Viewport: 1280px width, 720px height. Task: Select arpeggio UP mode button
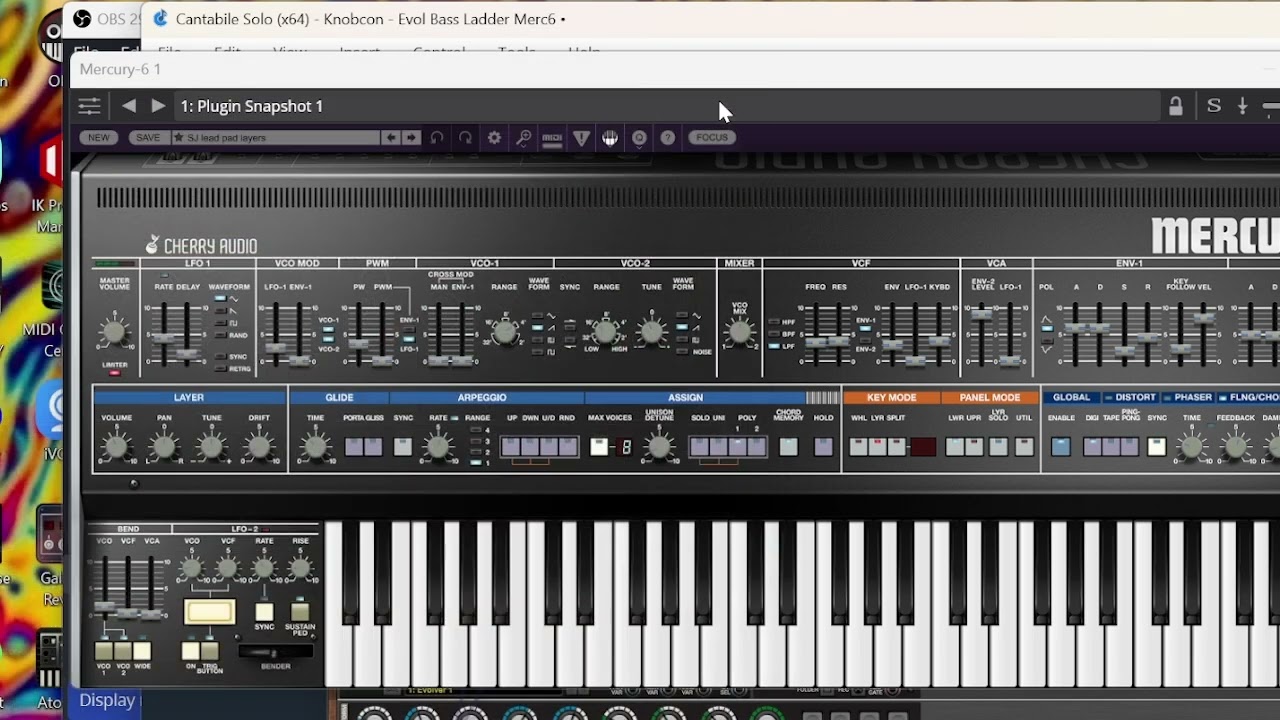511,447
